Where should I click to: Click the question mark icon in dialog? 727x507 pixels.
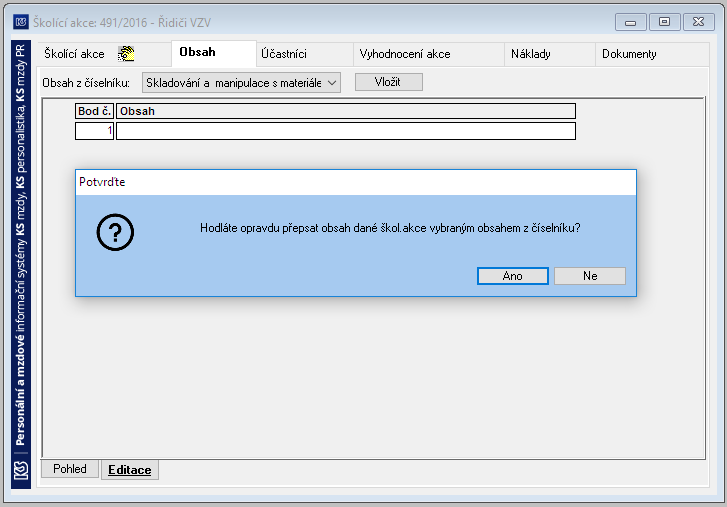coord(115,232)
